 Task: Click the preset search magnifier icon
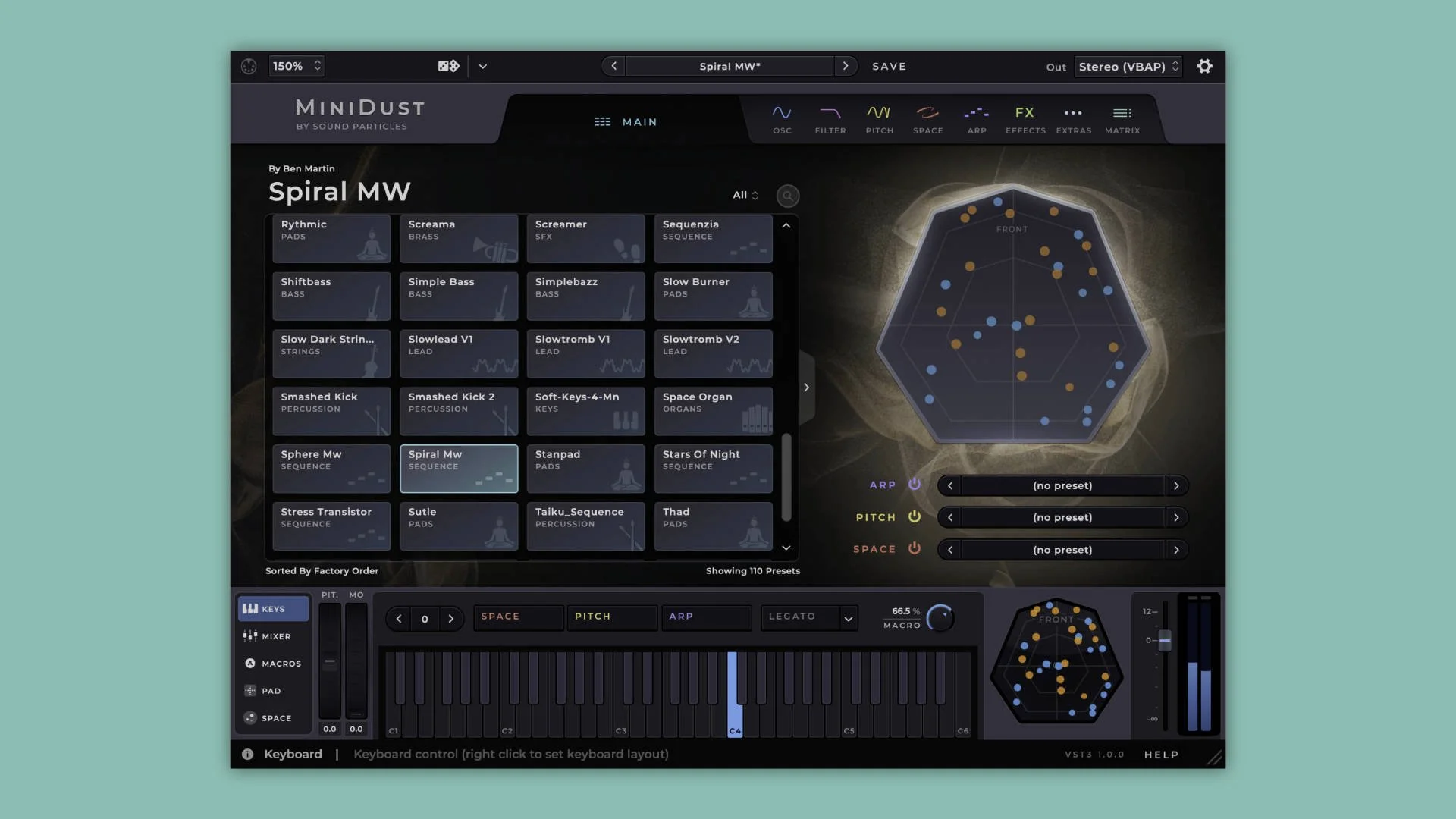[x=788, y=196]
